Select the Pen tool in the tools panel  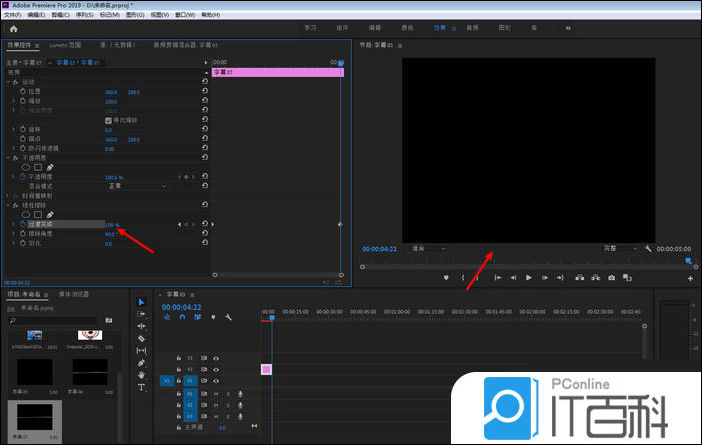coord(141,362)
